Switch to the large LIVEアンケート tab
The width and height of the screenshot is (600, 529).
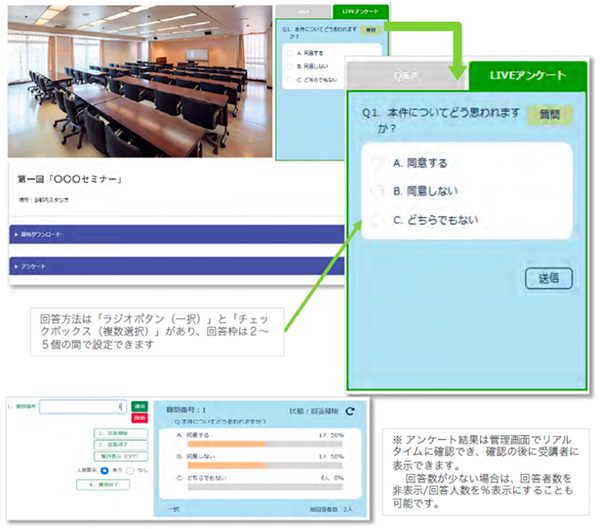pos(519,75)
